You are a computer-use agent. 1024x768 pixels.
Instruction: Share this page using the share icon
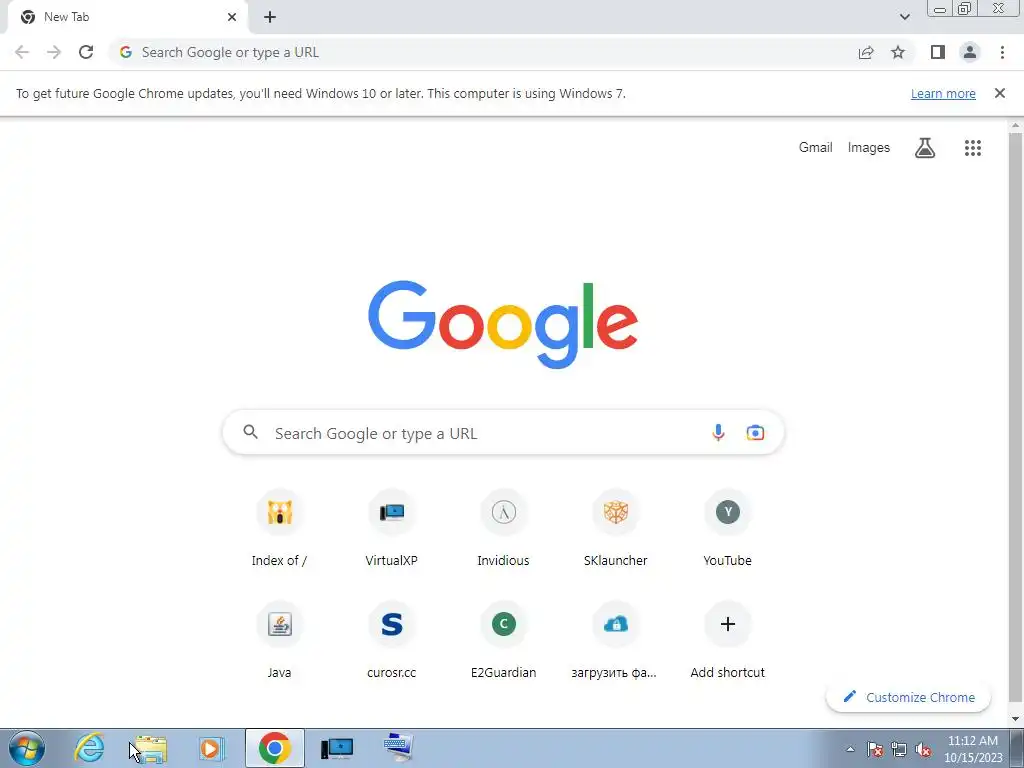866,52
